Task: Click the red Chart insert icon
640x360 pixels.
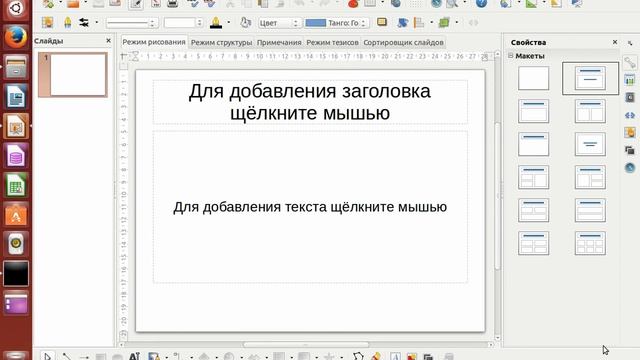Action: pyautogui.click(x=353, y=4)
